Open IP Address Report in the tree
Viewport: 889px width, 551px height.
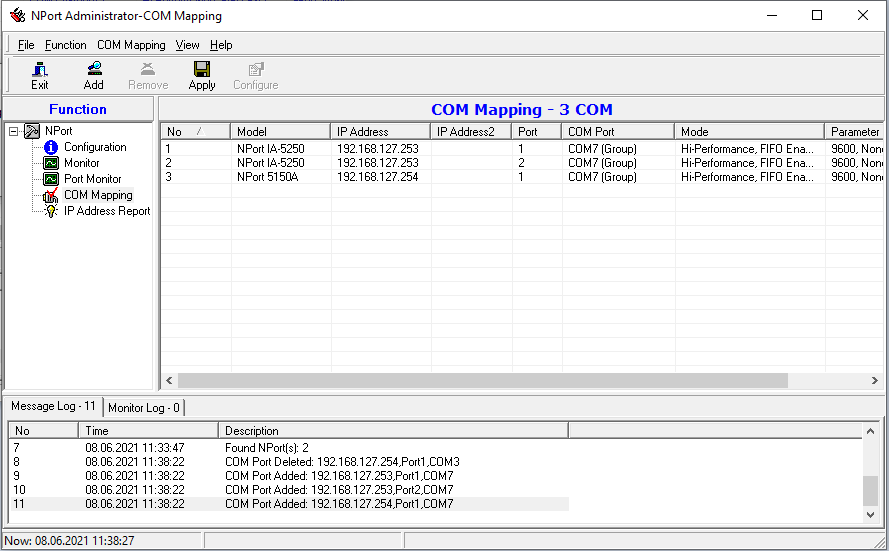[x=106, y=211]
